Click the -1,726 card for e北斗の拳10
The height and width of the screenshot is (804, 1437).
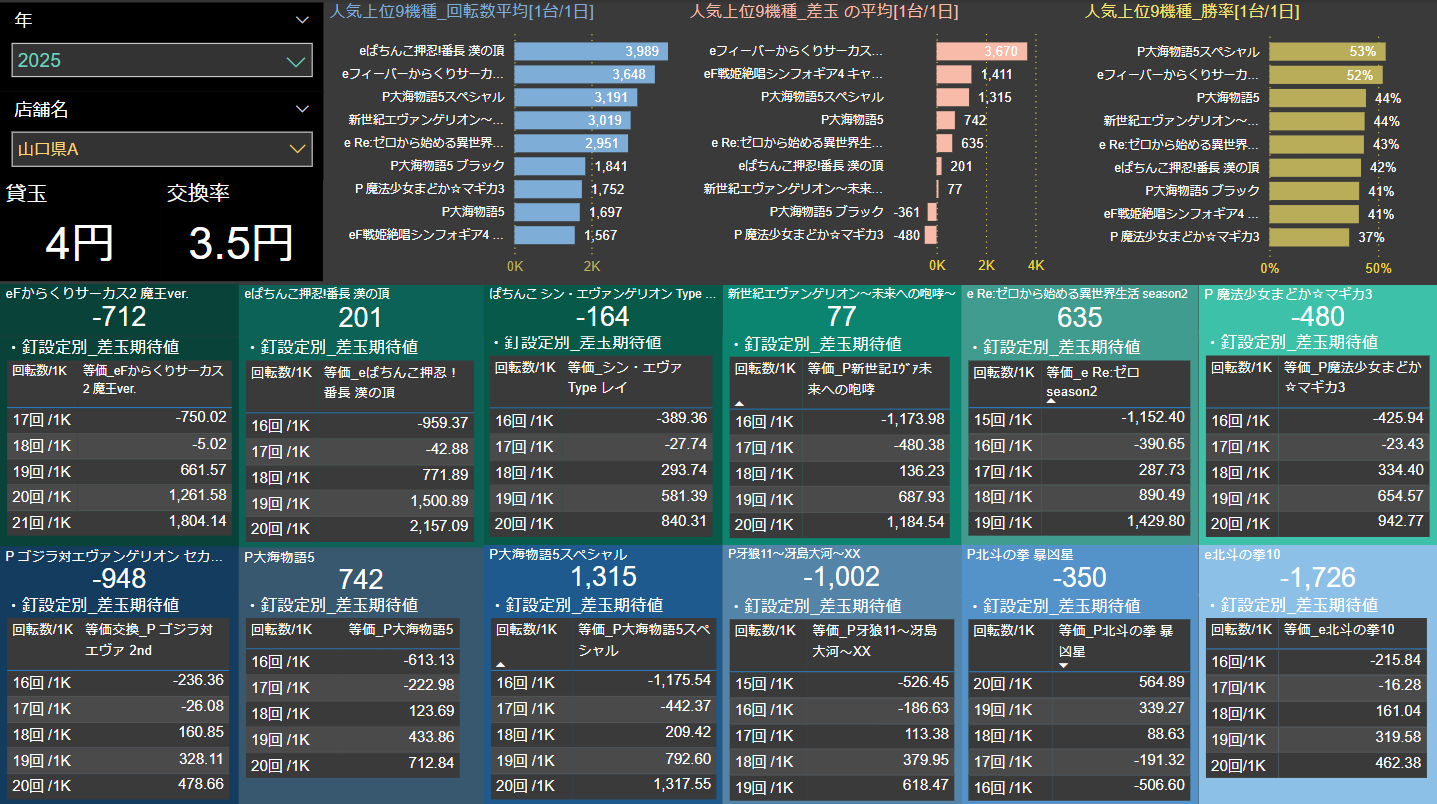click(x=1317, y=578)
